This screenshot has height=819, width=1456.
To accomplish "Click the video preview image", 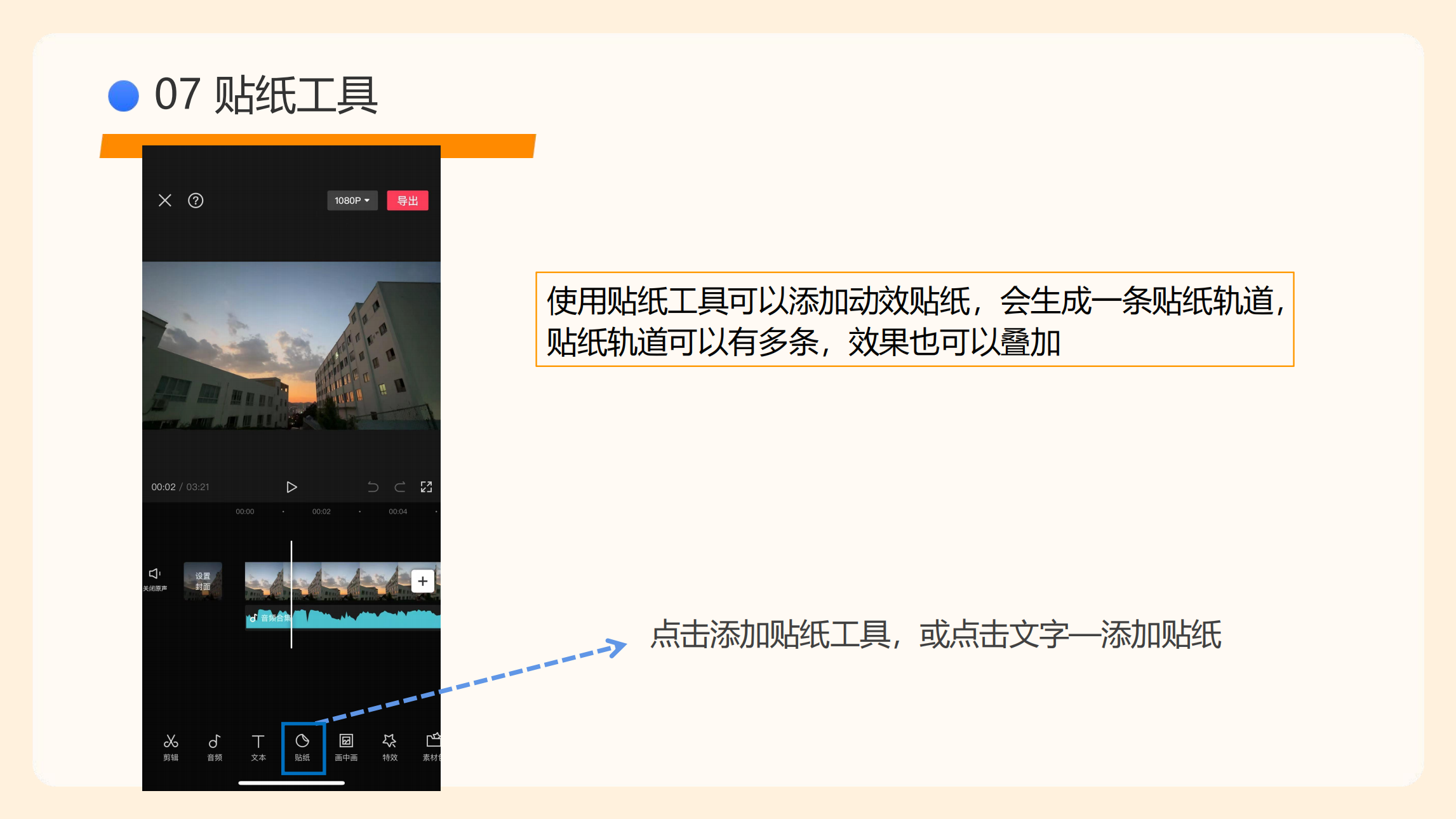I will [x=291, y=346].
